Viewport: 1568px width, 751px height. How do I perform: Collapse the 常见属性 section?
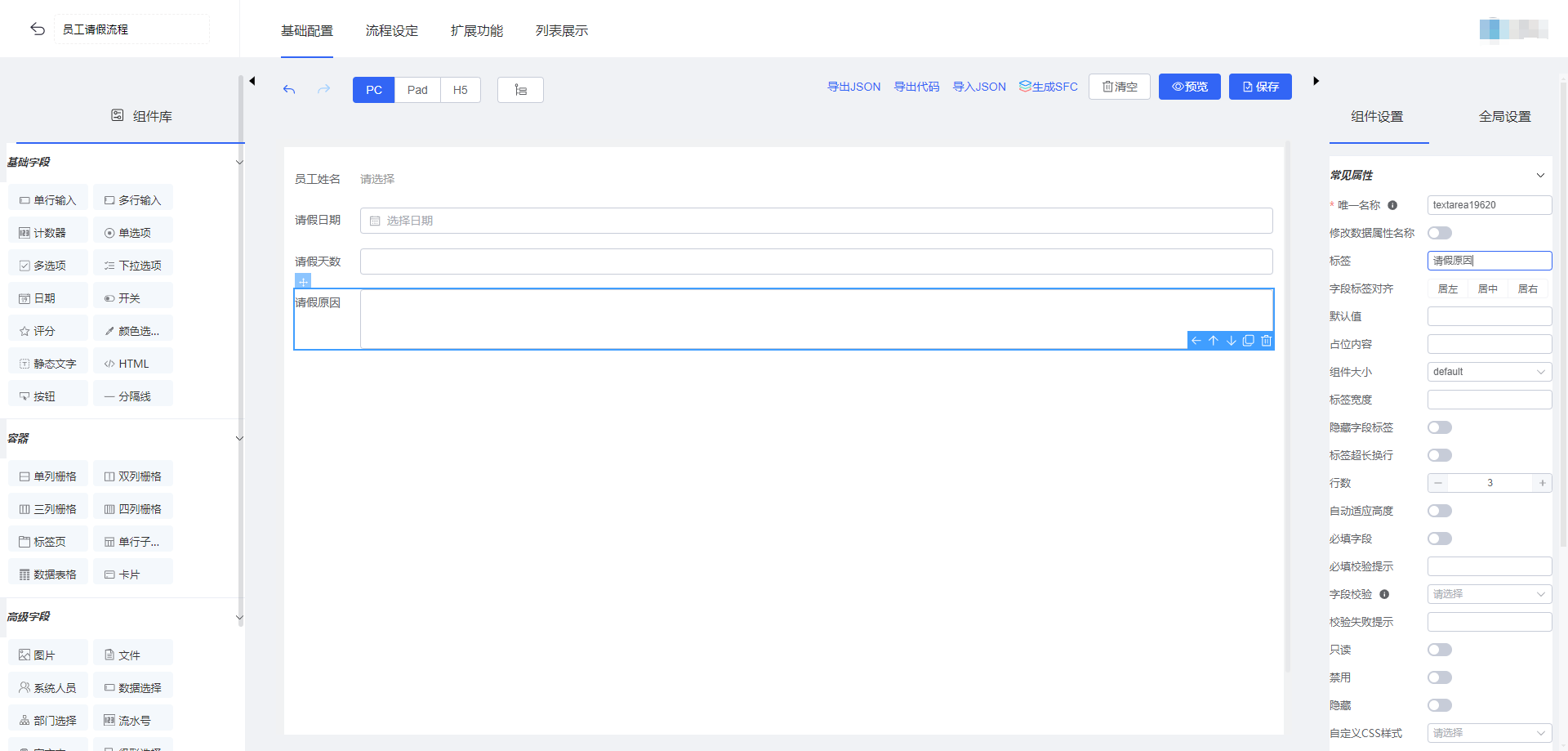point(1540,176)
